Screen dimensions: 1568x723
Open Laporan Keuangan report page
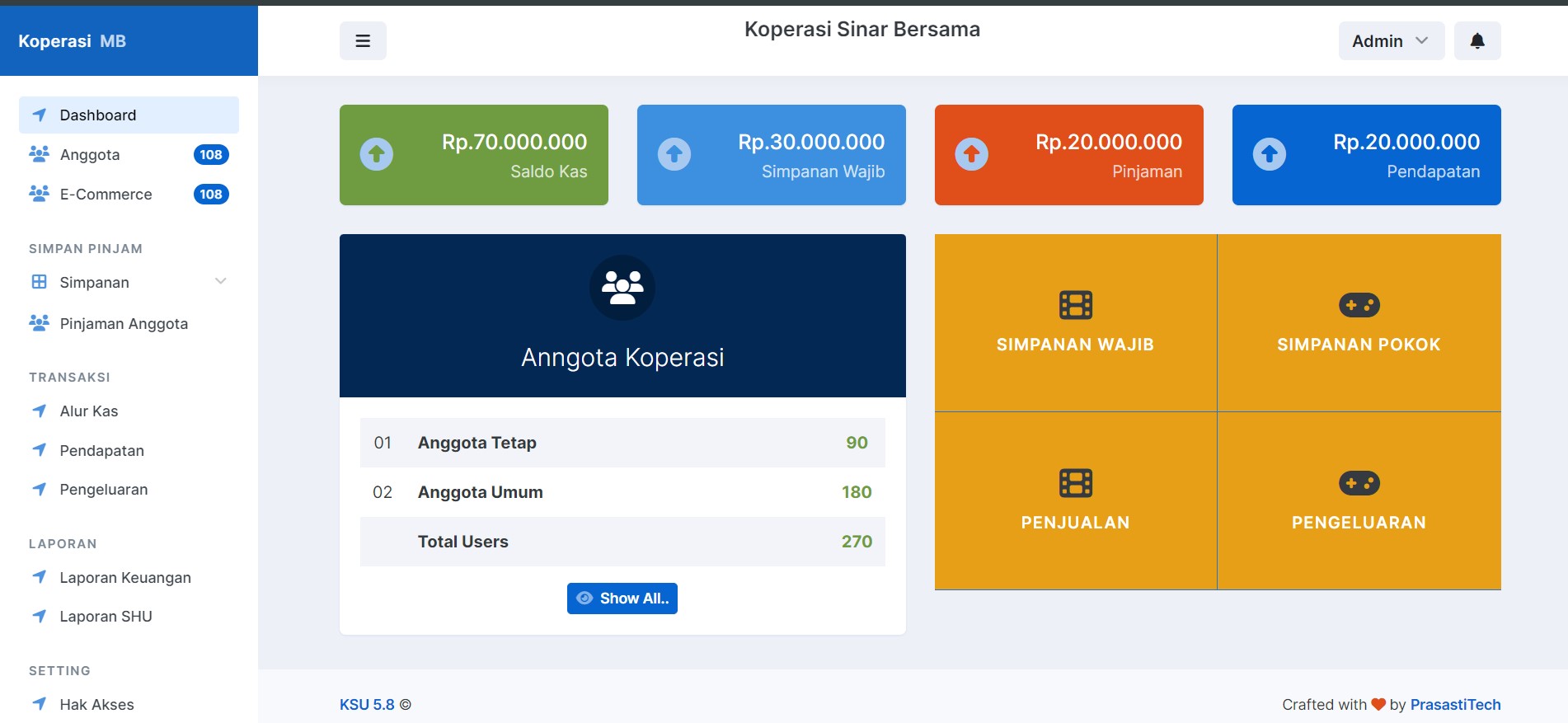pyautogui.click(x=125, y=578)
